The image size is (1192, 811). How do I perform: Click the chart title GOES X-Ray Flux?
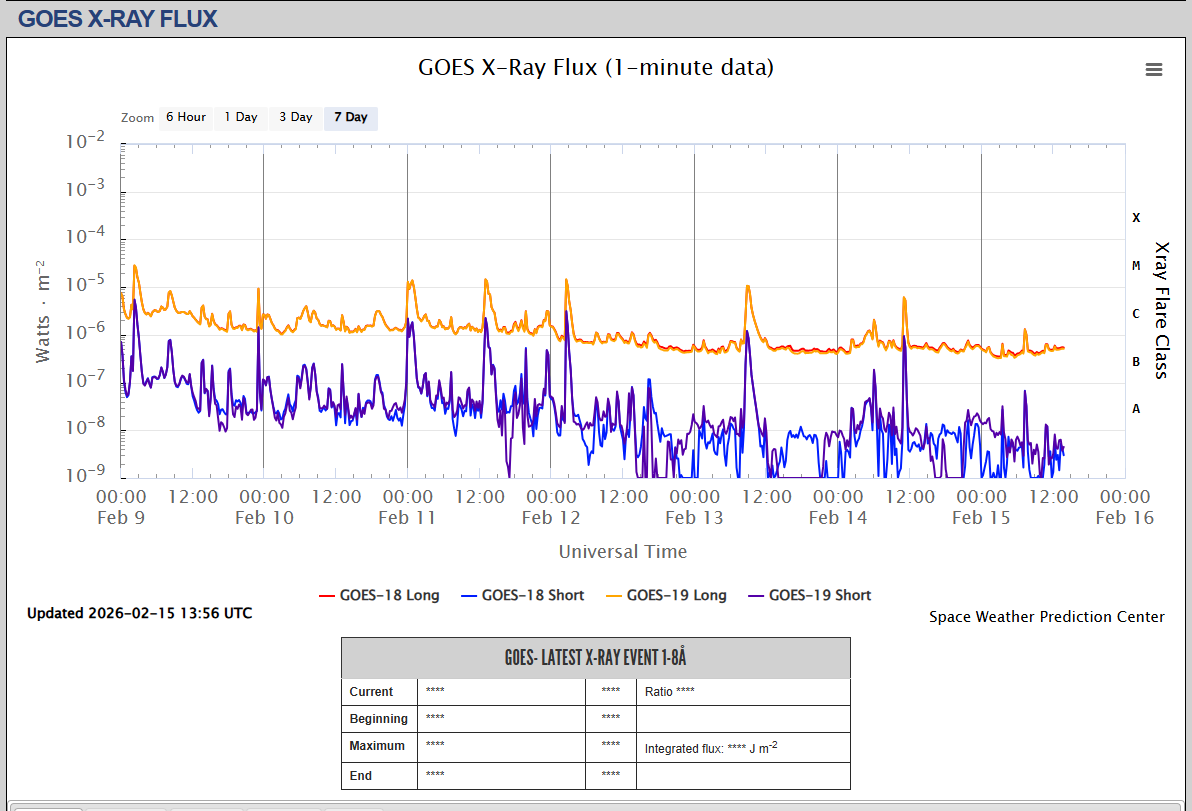595,68
